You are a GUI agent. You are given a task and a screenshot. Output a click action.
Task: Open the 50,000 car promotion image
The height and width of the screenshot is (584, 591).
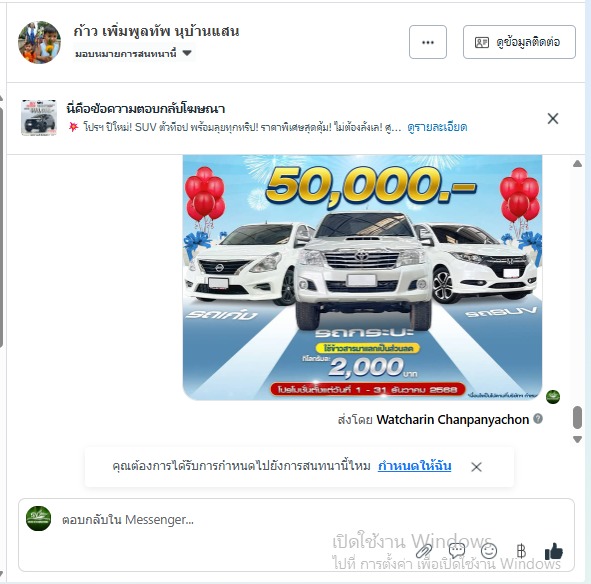[362, 277]
